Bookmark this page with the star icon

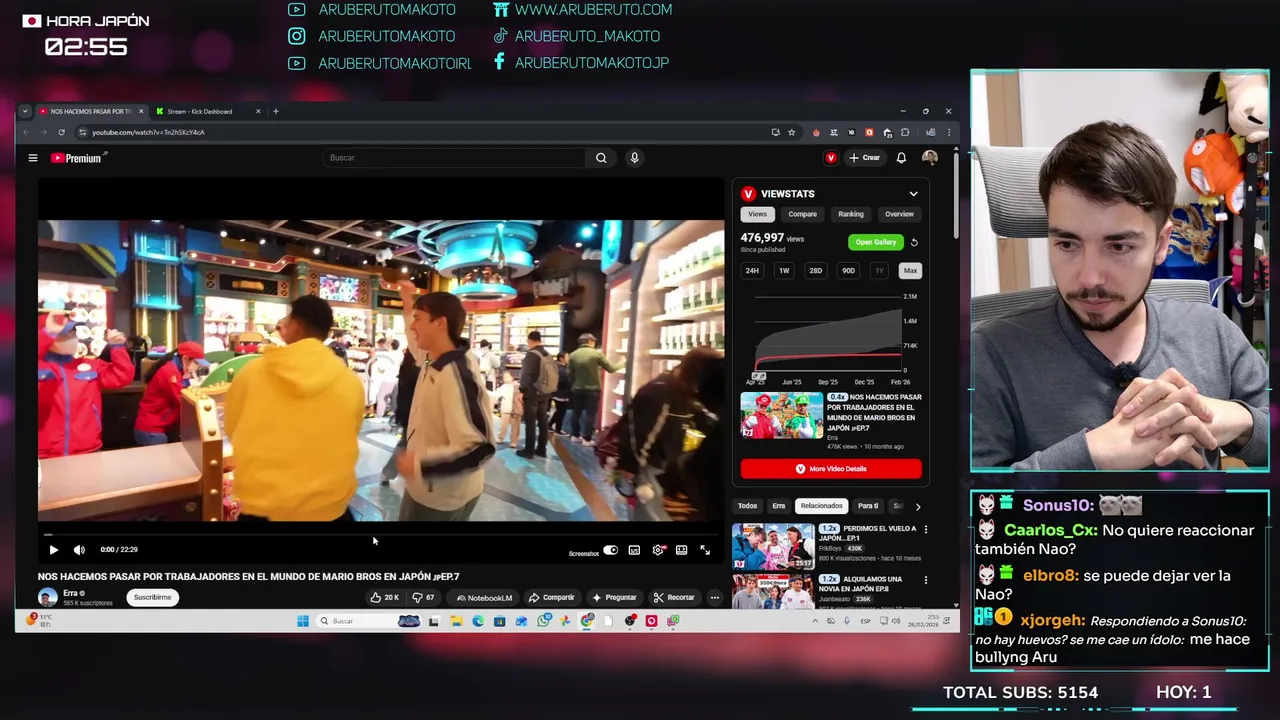pos(791,132)
